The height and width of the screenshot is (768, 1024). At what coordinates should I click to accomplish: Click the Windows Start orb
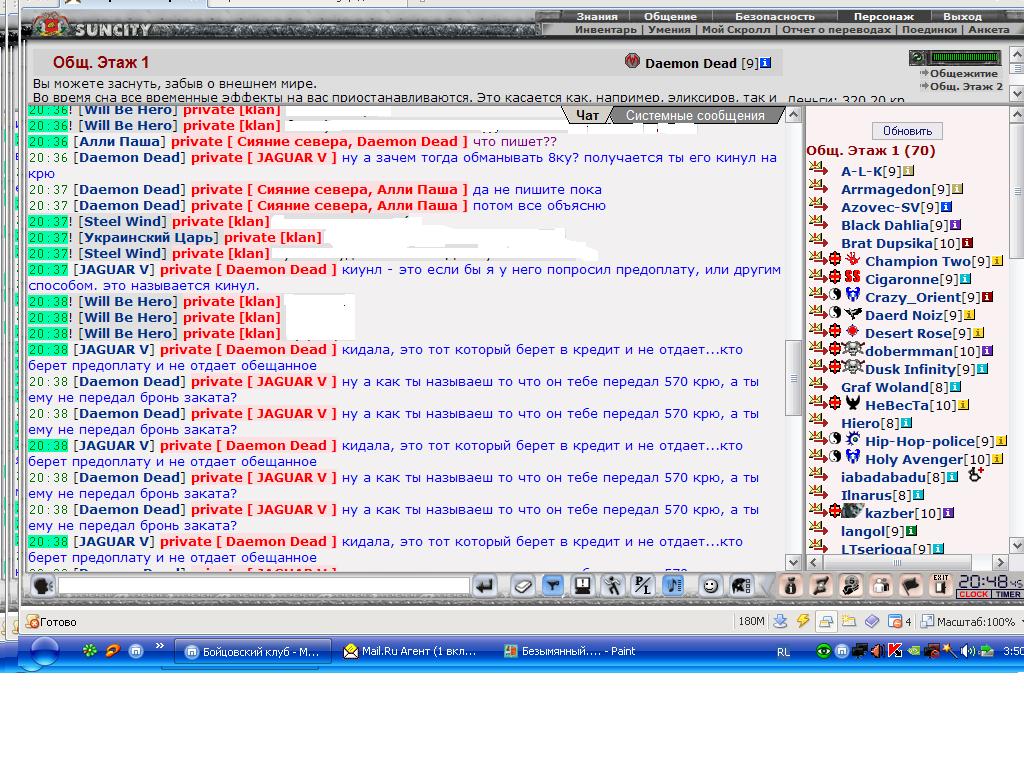click(44, 651)
